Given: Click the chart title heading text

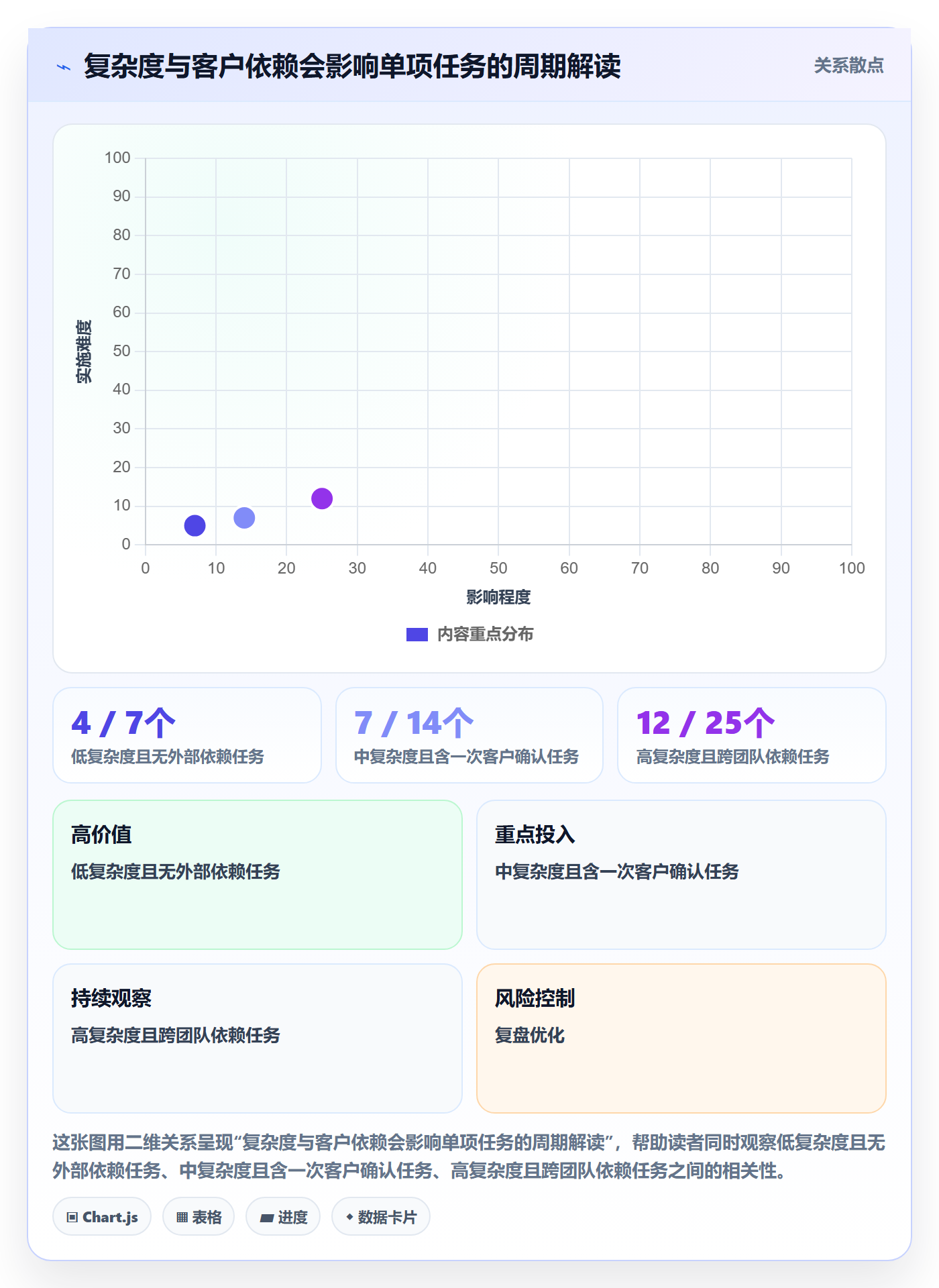Looking at the screenshot, I should pyautogui.click(x=352, y=66).
